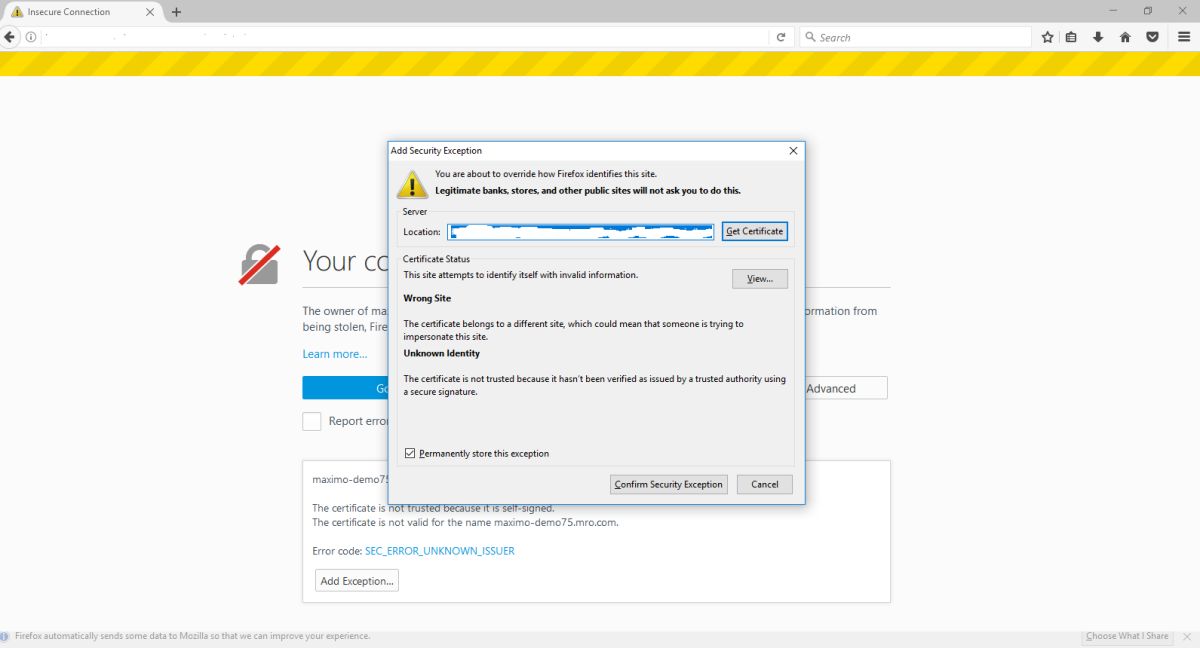
Task: Open the SEC_ERROR_UNKNOWN_ISSUER error code link
Action: tap(440, 551)
